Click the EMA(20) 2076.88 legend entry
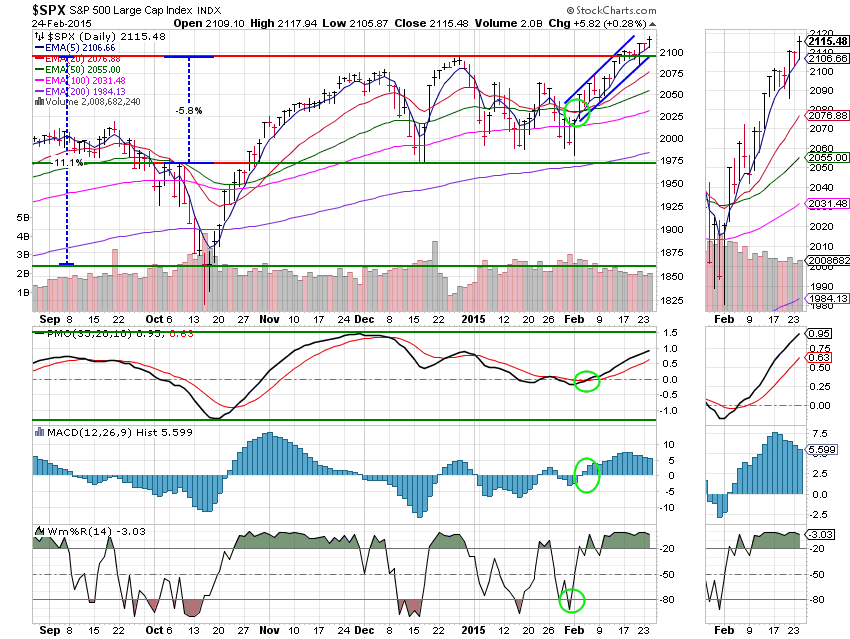The height and width of the screenshot is (639, 850). coord(78,59)
